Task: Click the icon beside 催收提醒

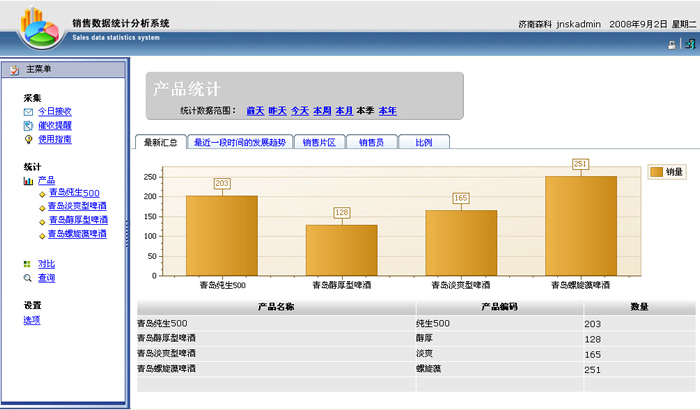Action: tap(28, 126)
